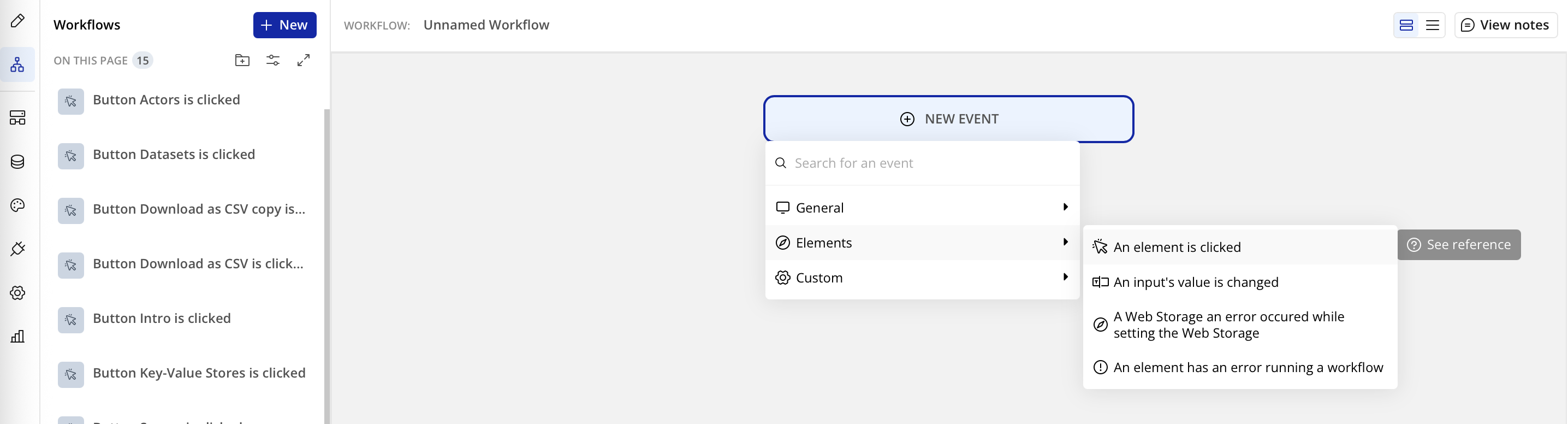The image size is (1568, 424).
Task: Expand the Elements event category
Action: 922,243
